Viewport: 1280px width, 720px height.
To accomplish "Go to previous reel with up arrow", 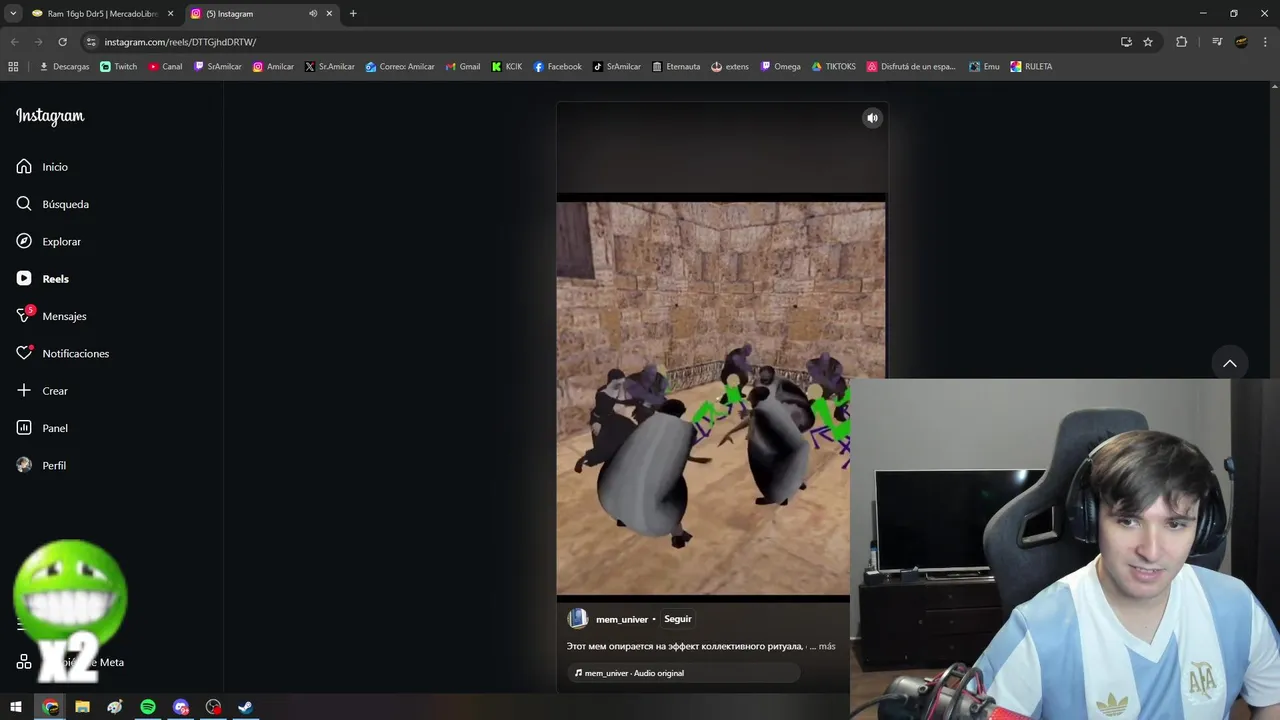I will tap(1230, 363).
